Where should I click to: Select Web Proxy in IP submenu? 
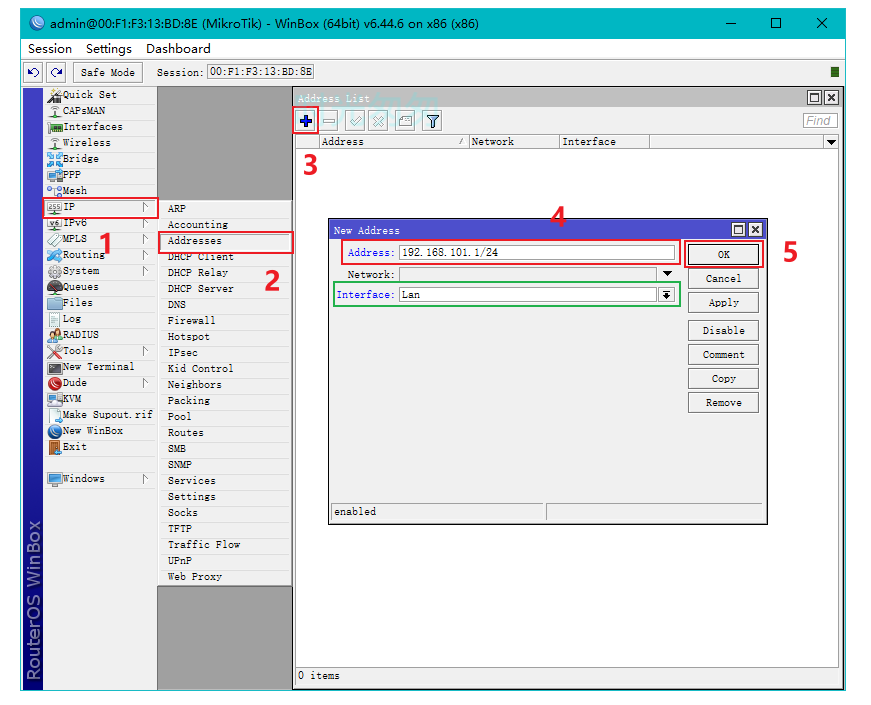point(224,578)
